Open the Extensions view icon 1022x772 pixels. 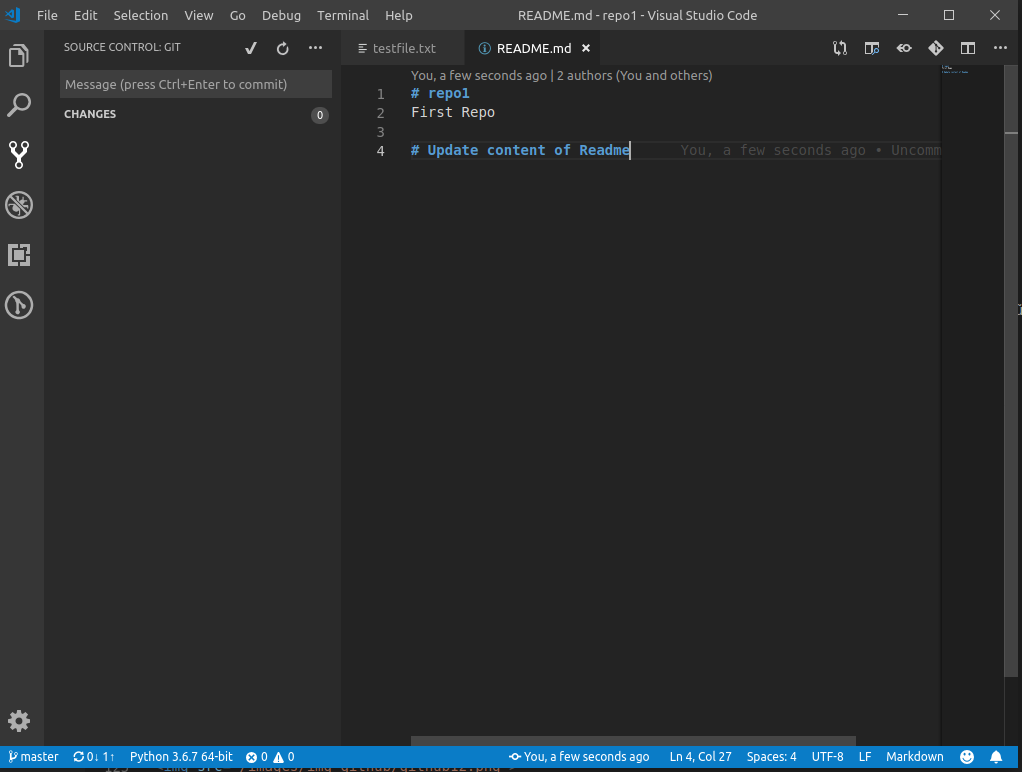pyautogui.click(x=19, y=255)
